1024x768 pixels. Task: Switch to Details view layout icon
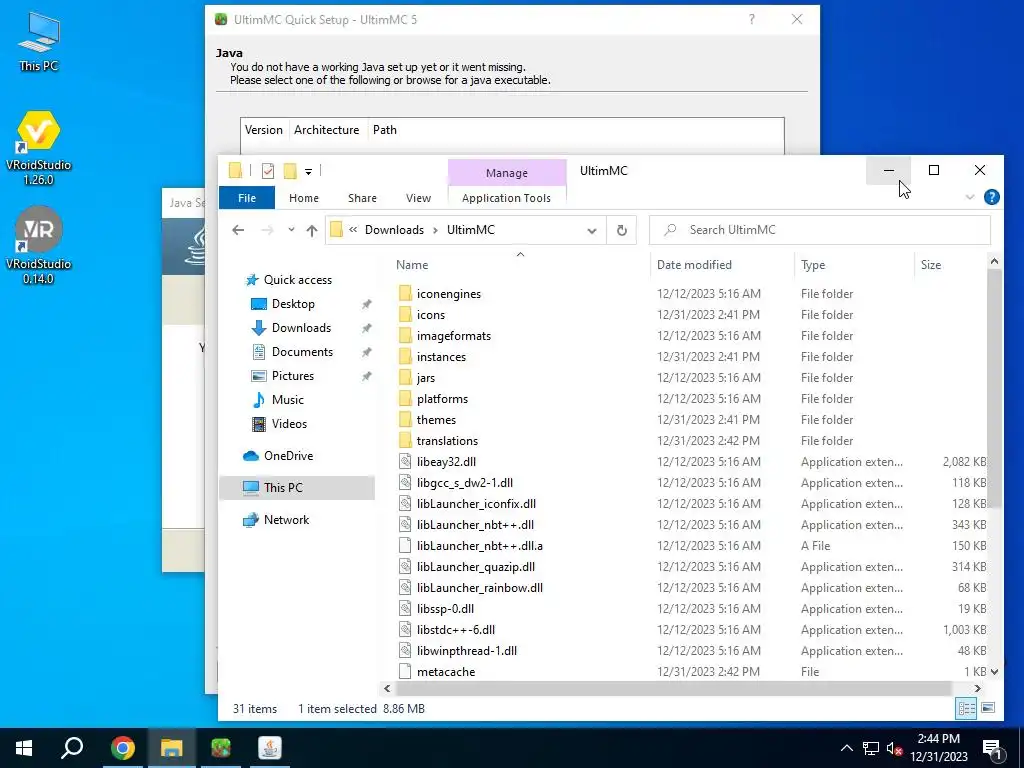(x=967, y=708)
